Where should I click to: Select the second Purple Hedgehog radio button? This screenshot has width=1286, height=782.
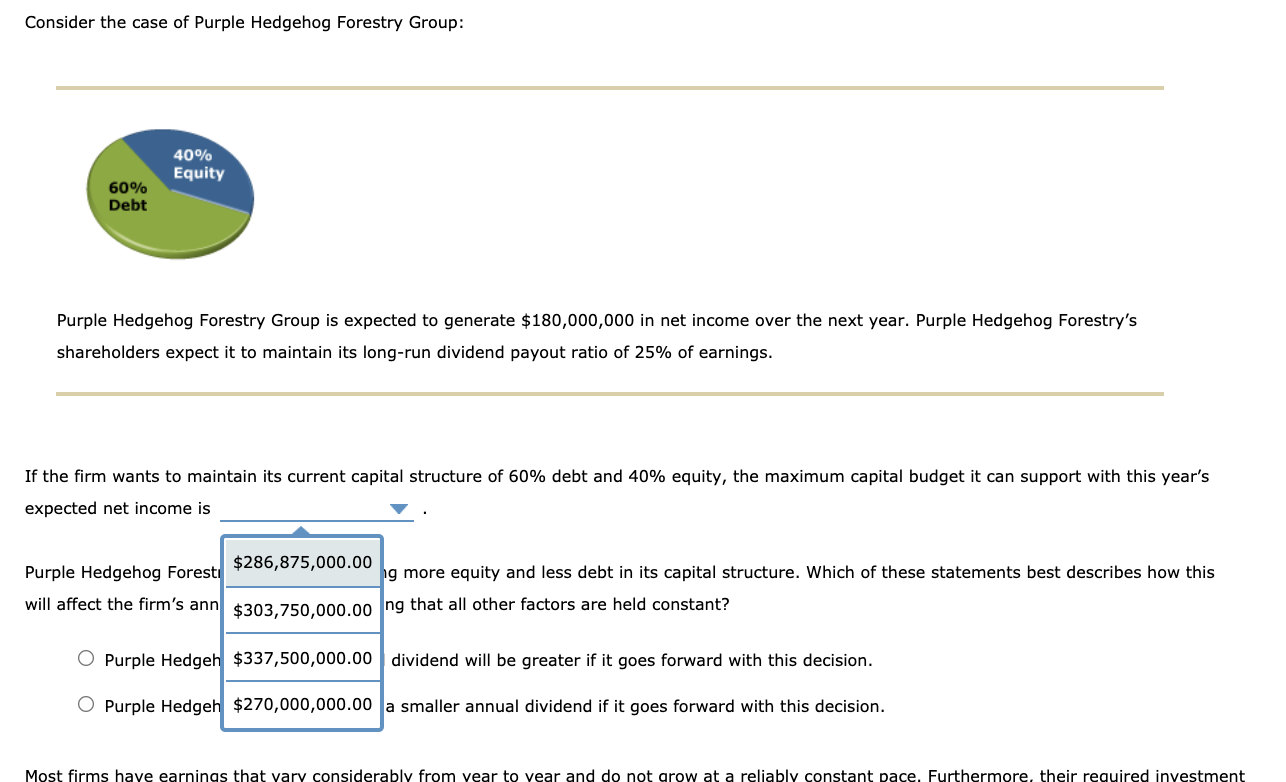click(86, 703)
